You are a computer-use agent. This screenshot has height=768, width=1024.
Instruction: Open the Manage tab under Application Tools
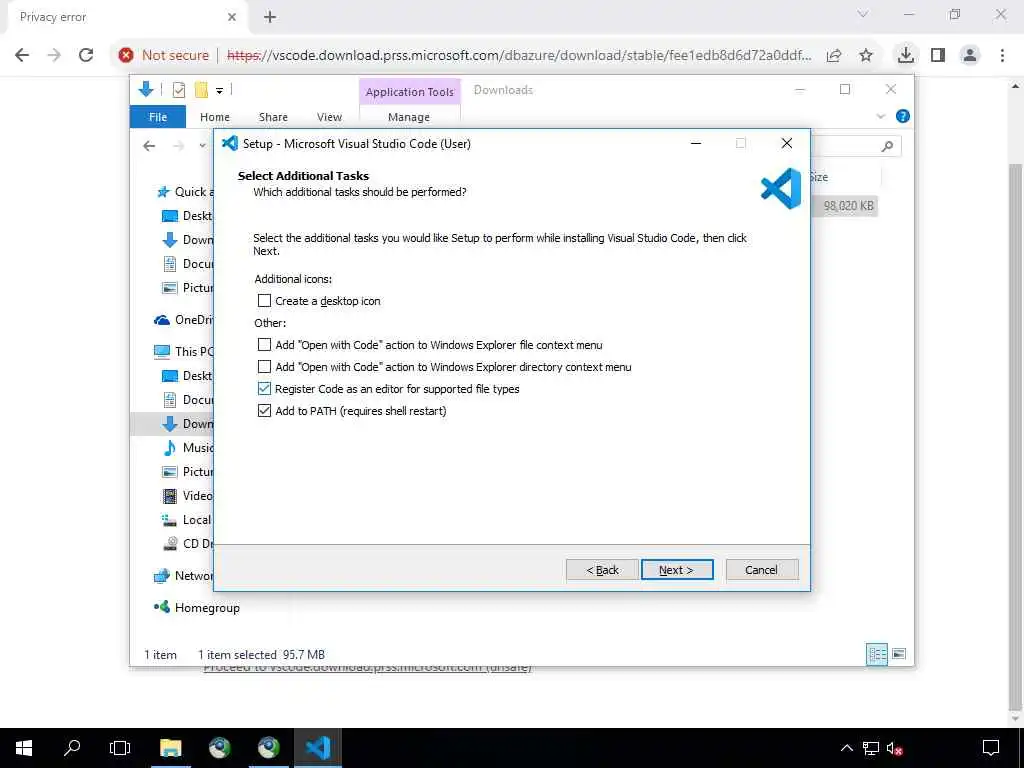[409, 117]
